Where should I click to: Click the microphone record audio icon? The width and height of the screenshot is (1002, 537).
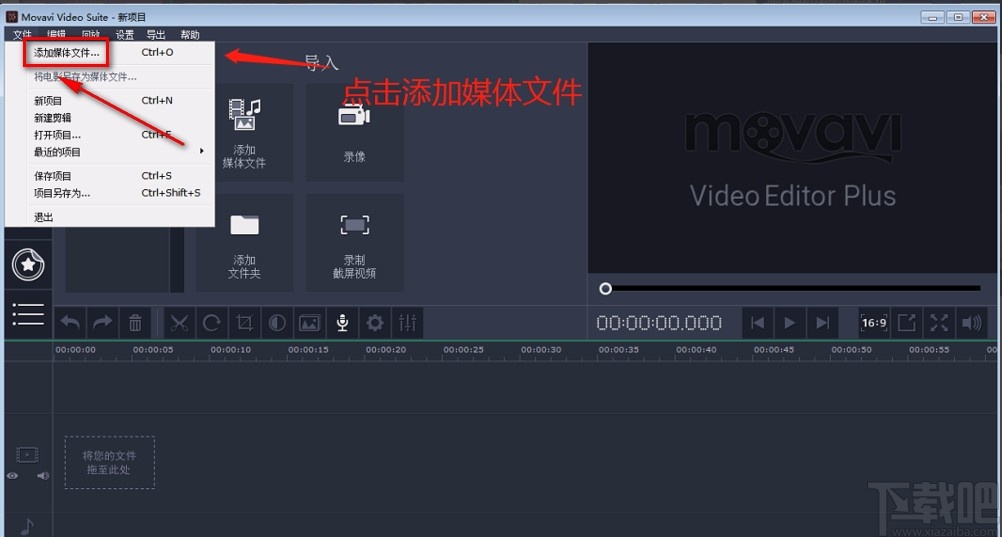pos(343,323)
